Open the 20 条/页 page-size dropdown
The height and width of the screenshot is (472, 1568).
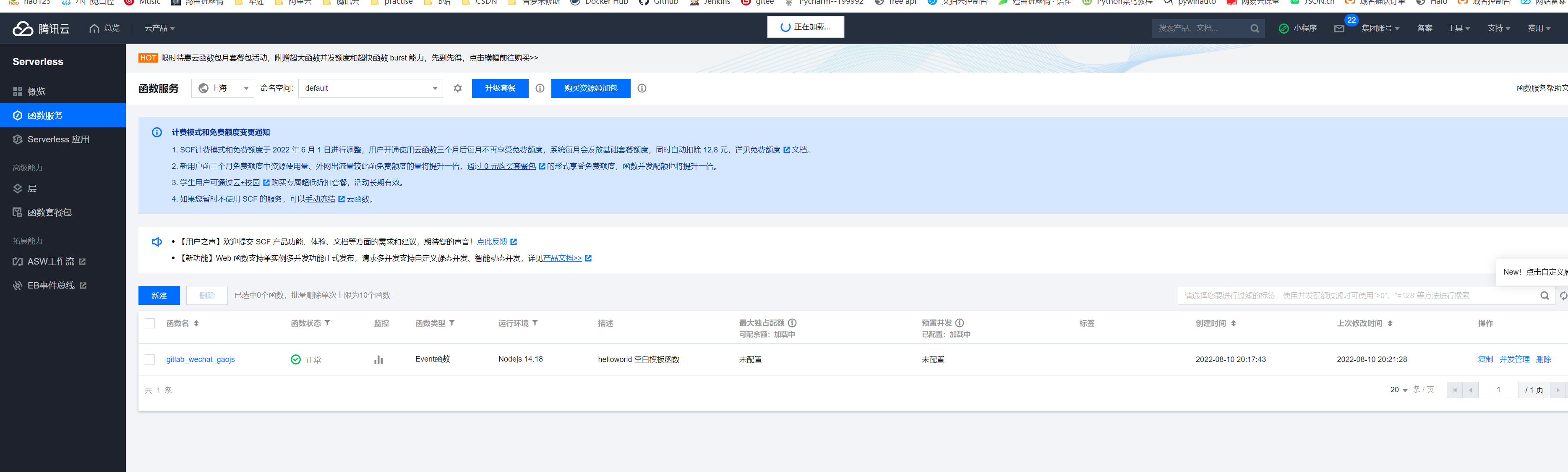click(1397, 389)
